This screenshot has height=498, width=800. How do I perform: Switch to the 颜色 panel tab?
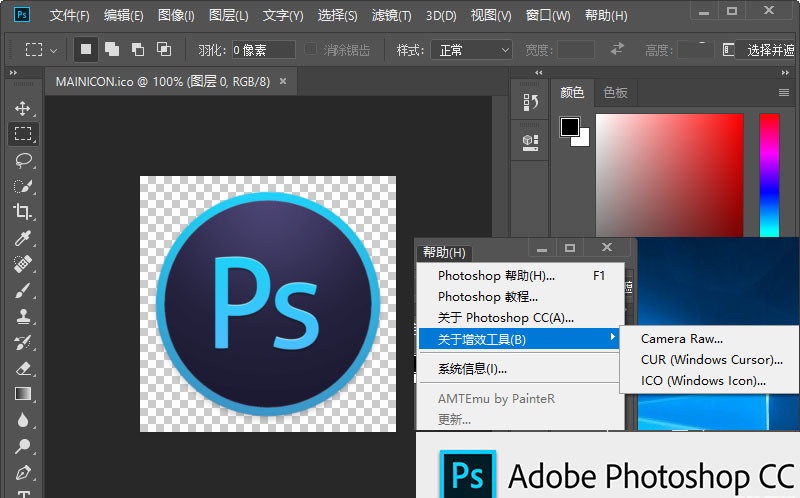click(571, 92)
